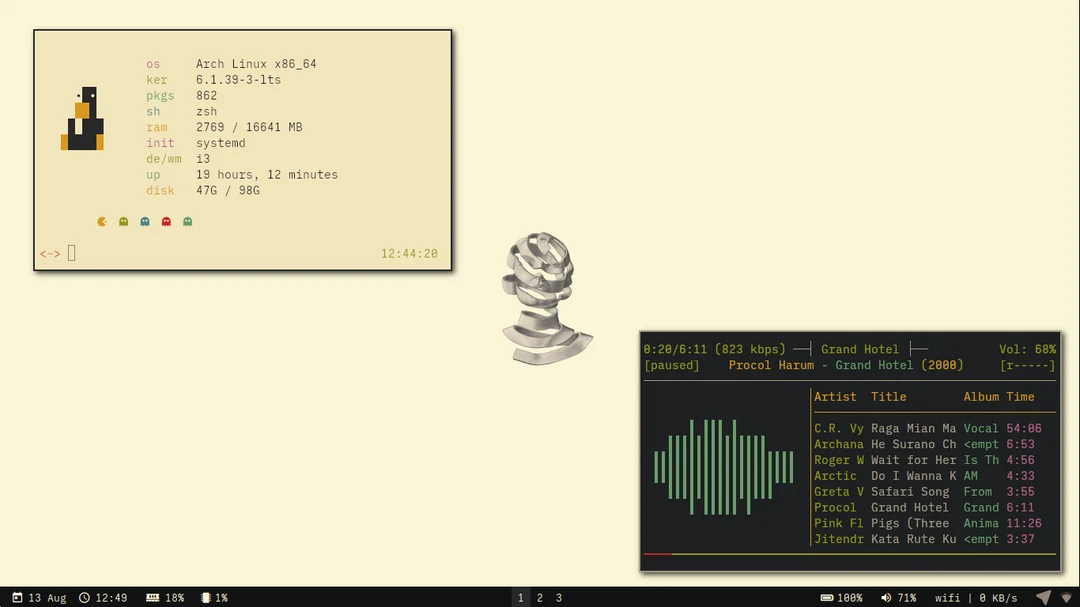Switch to workspace 3
The image size is (1080, 607).
point(559,597)
